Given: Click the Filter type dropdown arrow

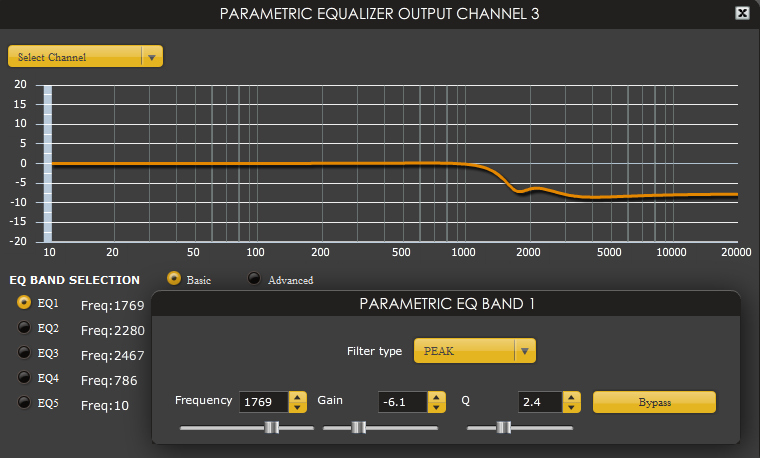Looking at the screenshot, I should coord(524,351).
